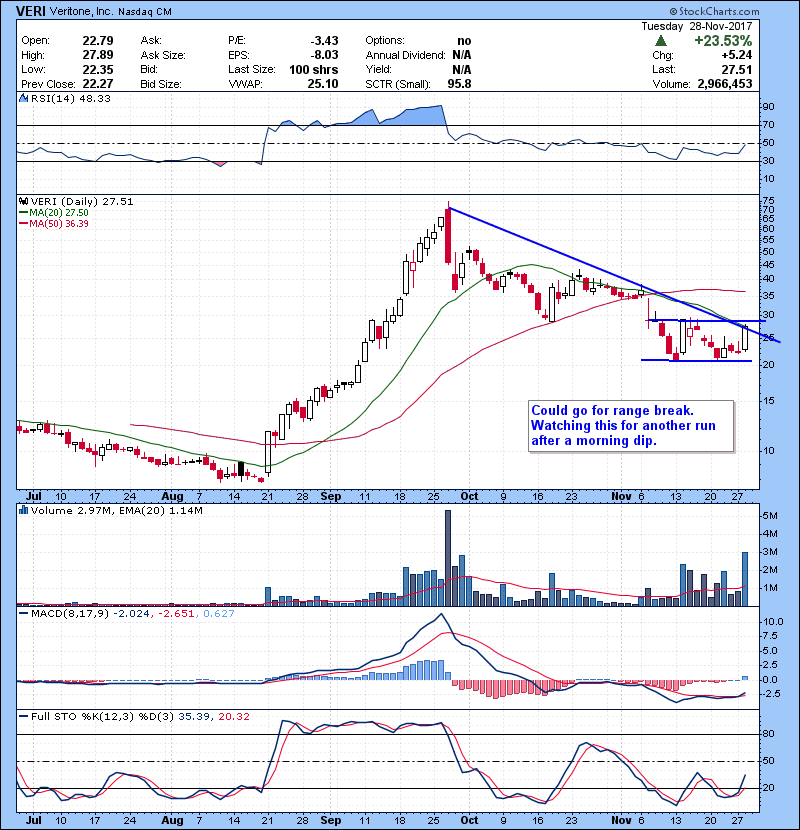Click the Chg value +5.24
This screenshot has height=830, width=800.
[736, 55]
